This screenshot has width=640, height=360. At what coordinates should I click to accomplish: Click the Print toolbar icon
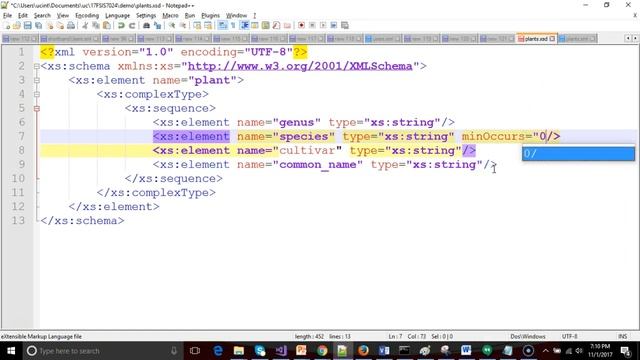(x=71, y=25)
